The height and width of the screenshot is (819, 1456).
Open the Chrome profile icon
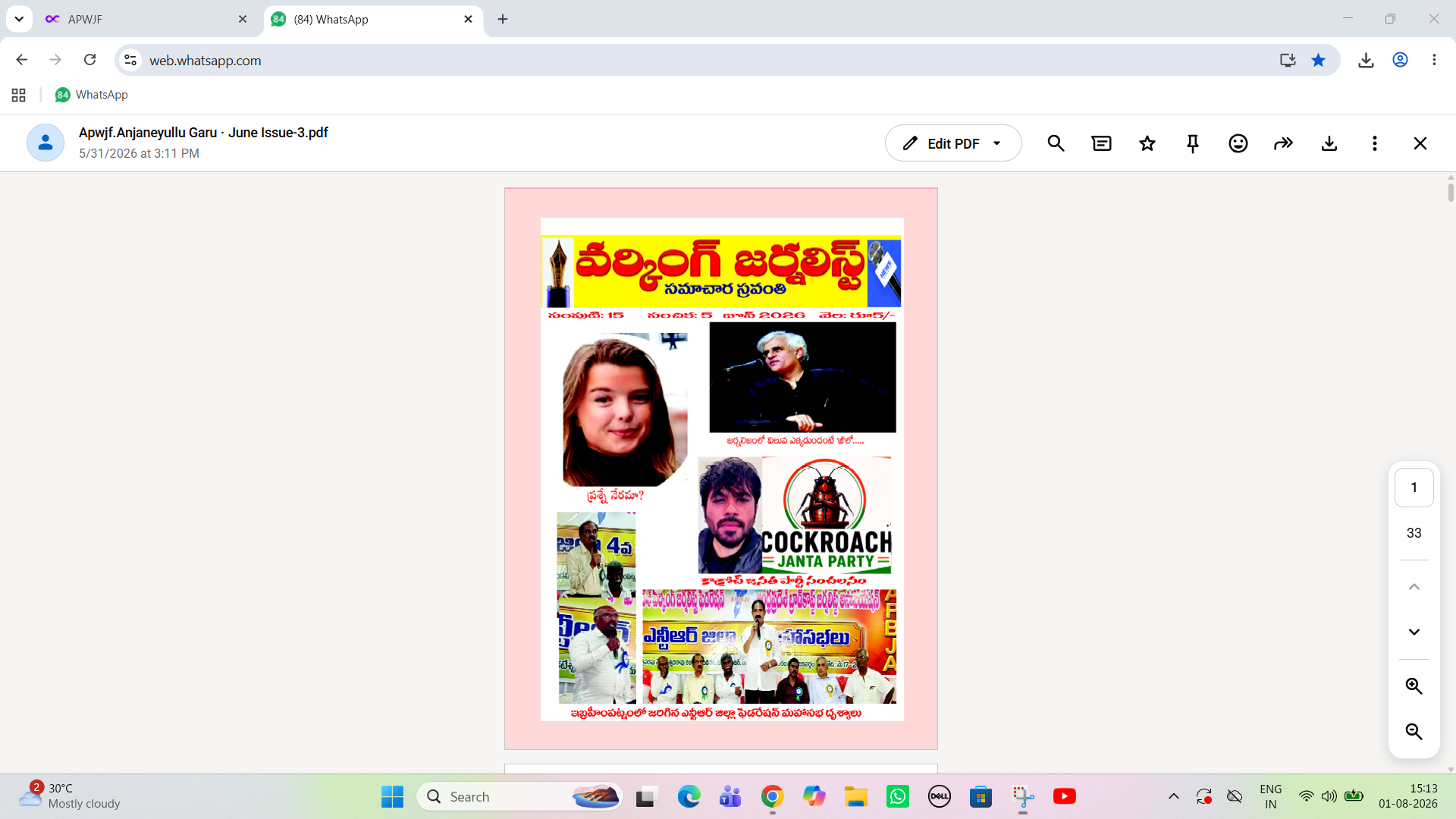1400,60
